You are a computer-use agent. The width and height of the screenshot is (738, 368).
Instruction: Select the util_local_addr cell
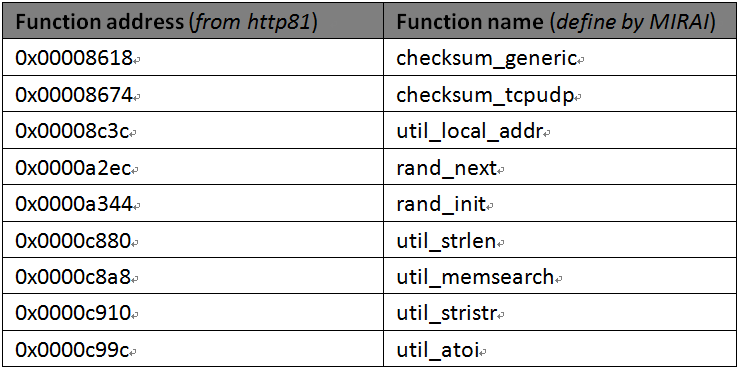[x=560, y=130]
